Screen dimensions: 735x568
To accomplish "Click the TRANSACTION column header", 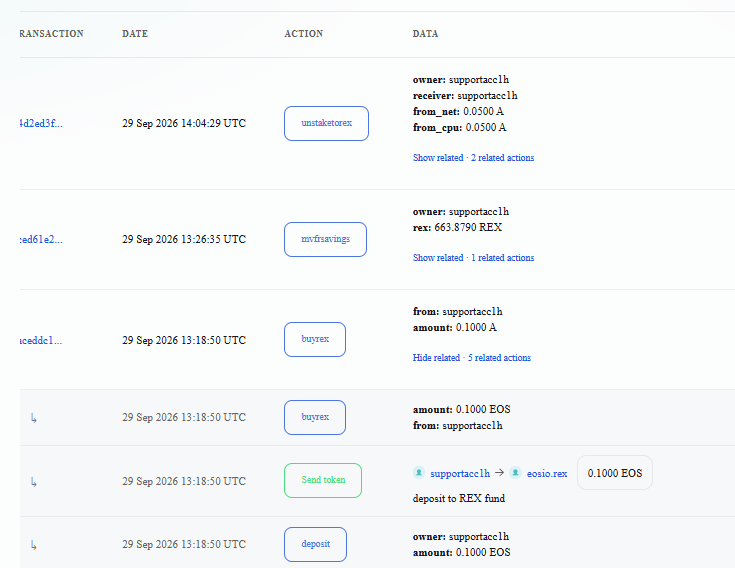I will (52, 34).
